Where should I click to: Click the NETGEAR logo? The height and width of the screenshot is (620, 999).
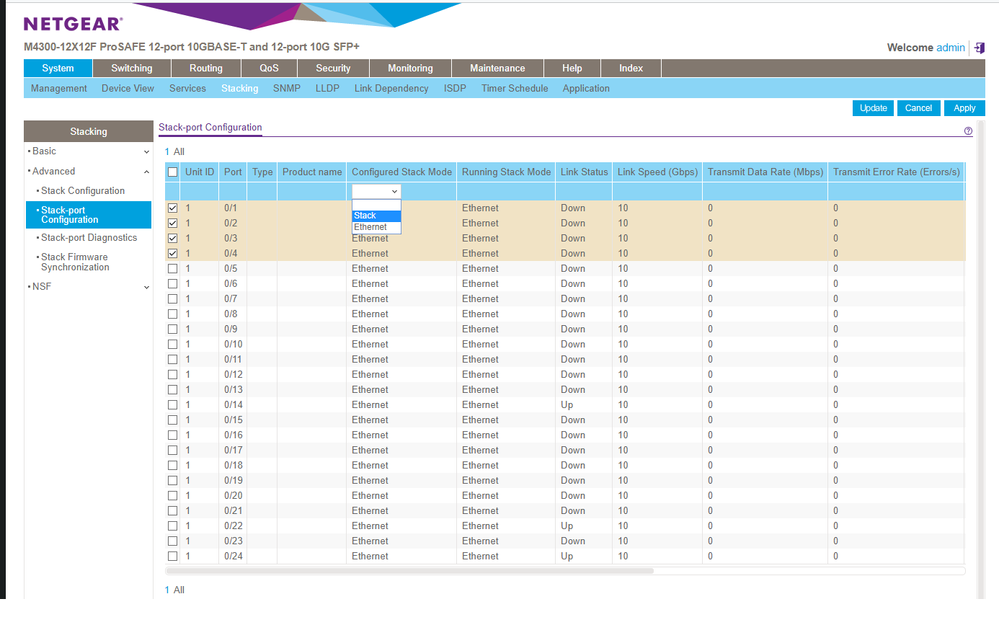(x=73, y=24)
